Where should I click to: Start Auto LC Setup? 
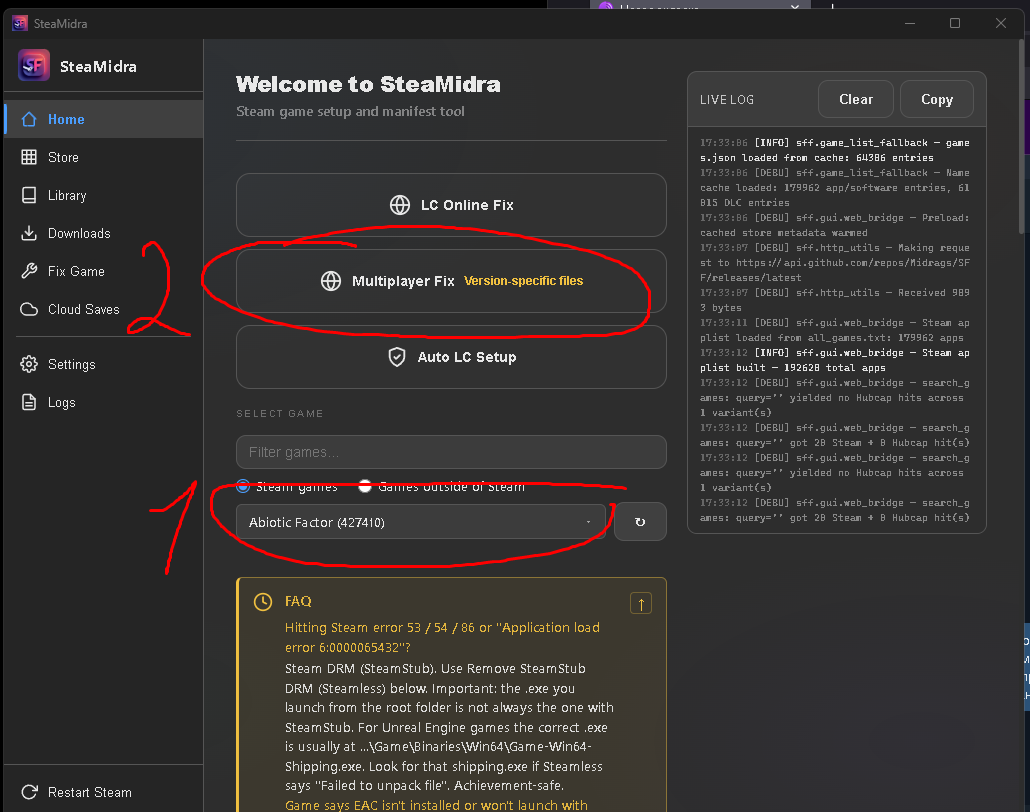(x=451, y=357)
